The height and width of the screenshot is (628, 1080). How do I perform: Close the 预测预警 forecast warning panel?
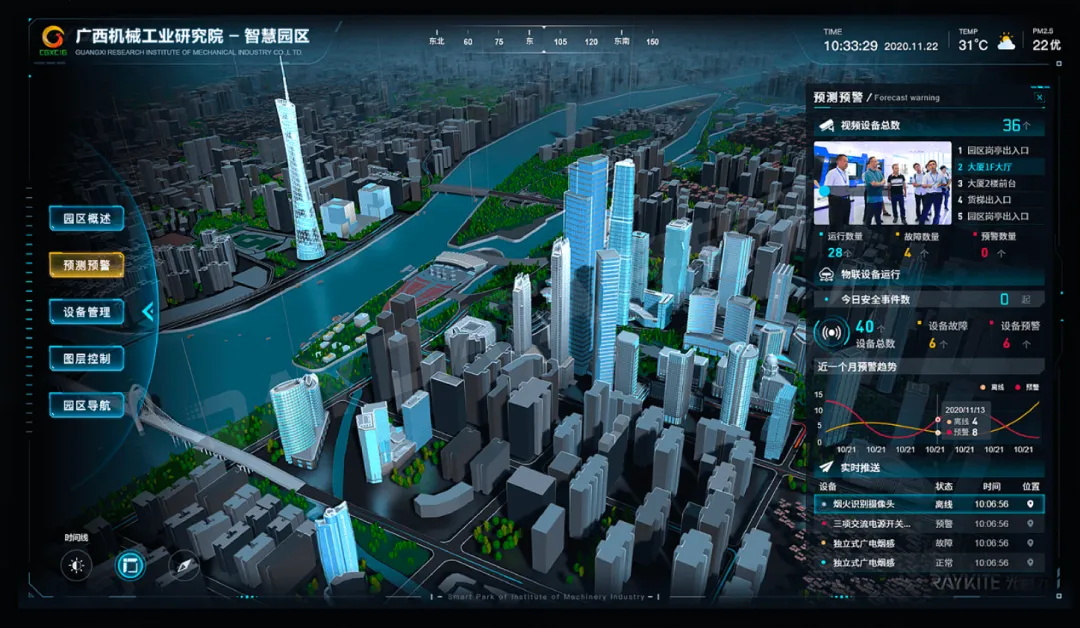1039,98
